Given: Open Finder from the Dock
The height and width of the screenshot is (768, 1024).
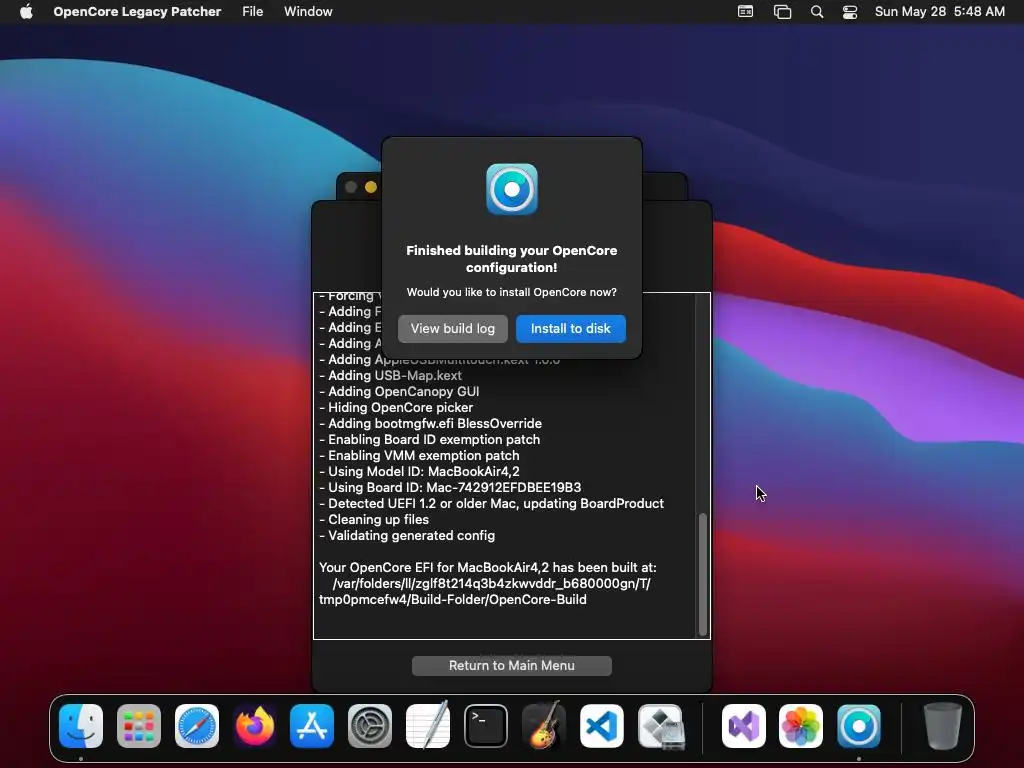Looking at the screenshot, I should 81,726.
